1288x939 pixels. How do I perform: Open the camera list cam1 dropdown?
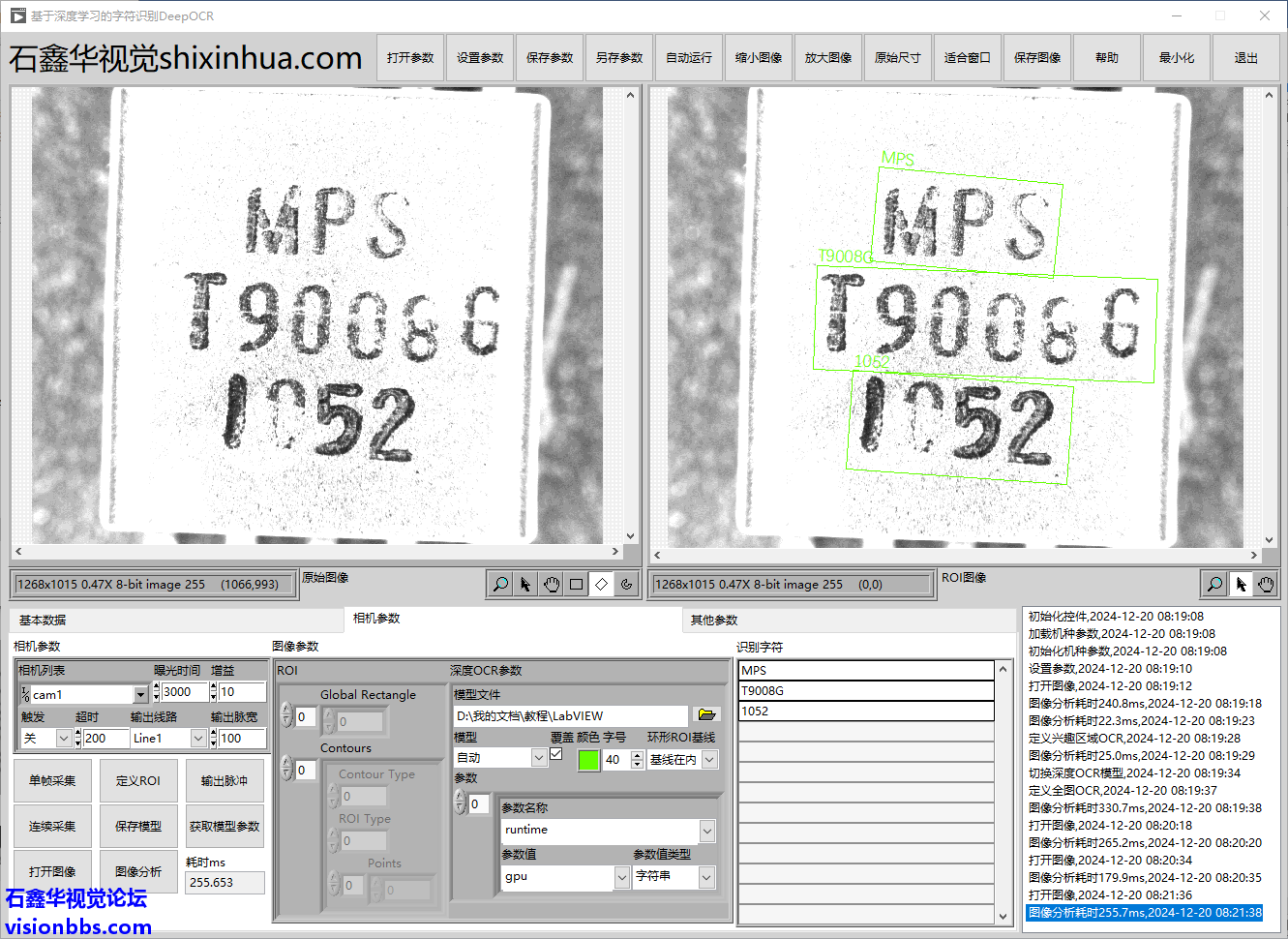pyautogui.click(x=140, y=694)
